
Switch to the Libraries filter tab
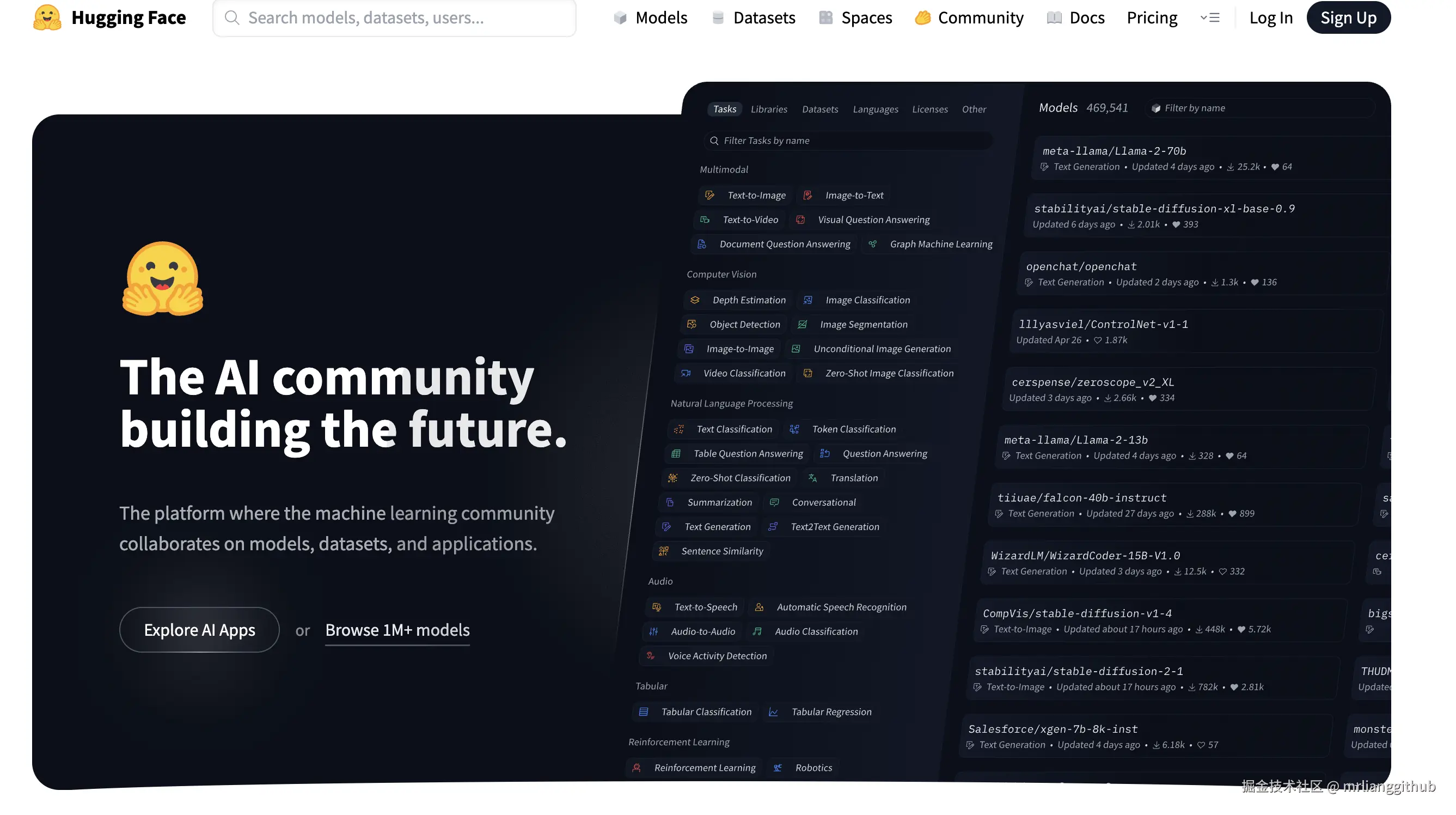click(768, 109)
